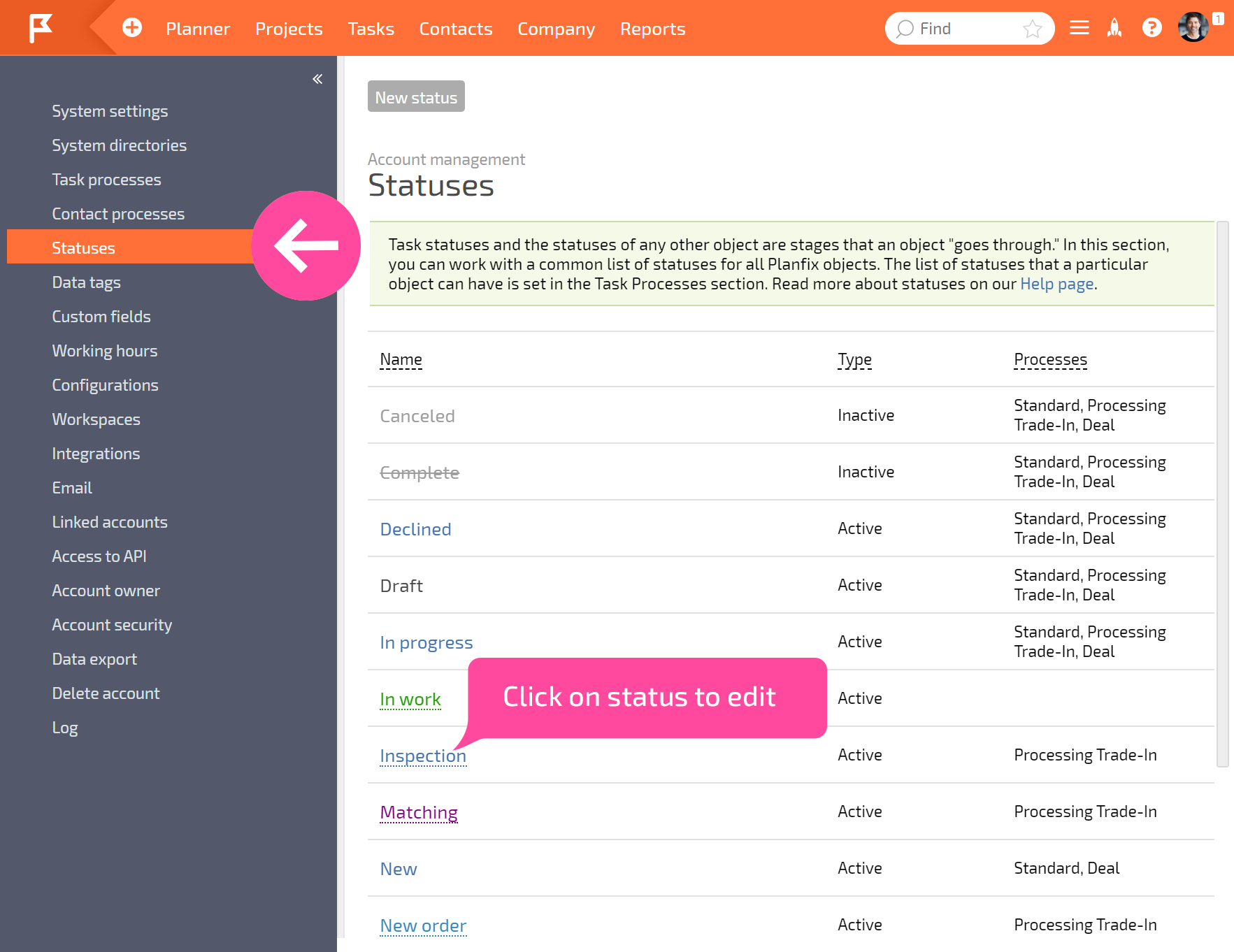Click the plus add icon

point(132,28)
